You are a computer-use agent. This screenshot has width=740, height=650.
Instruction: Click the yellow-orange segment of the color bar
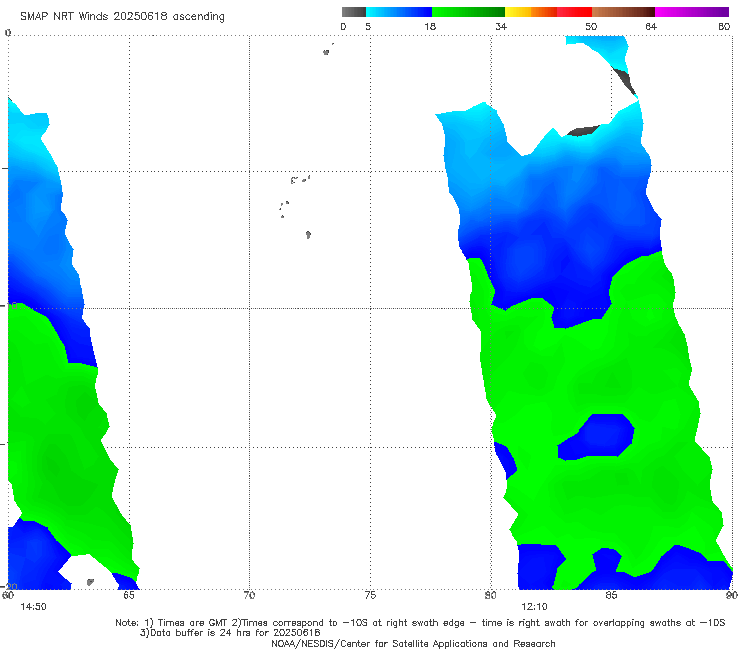(531, 12)
